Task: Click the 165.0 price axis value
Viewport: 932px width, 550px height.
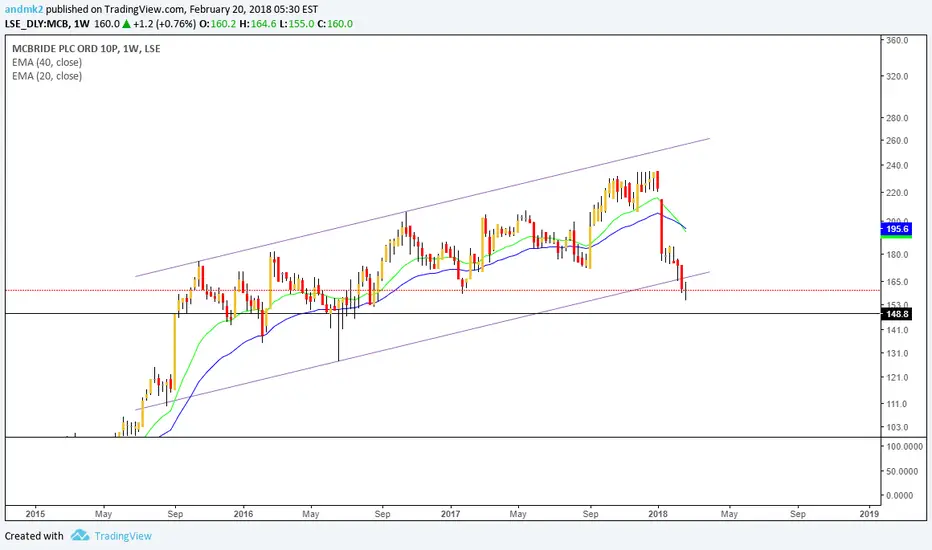Action: (897, 282)
